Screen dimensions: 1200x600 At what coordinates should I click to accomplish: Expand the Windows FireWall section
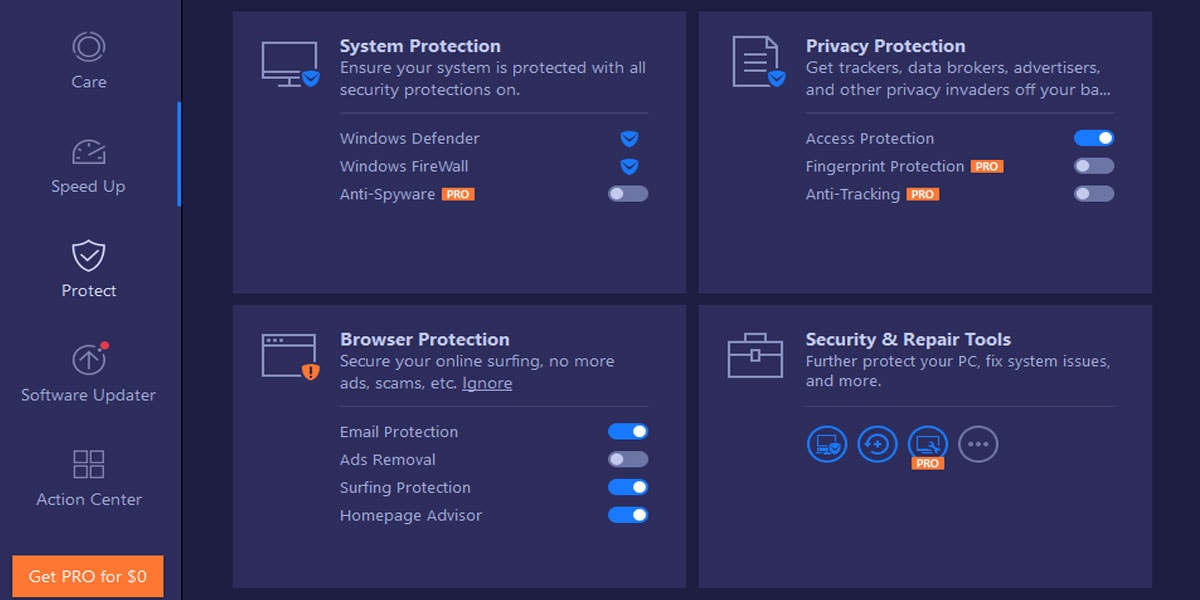point(628,166)
